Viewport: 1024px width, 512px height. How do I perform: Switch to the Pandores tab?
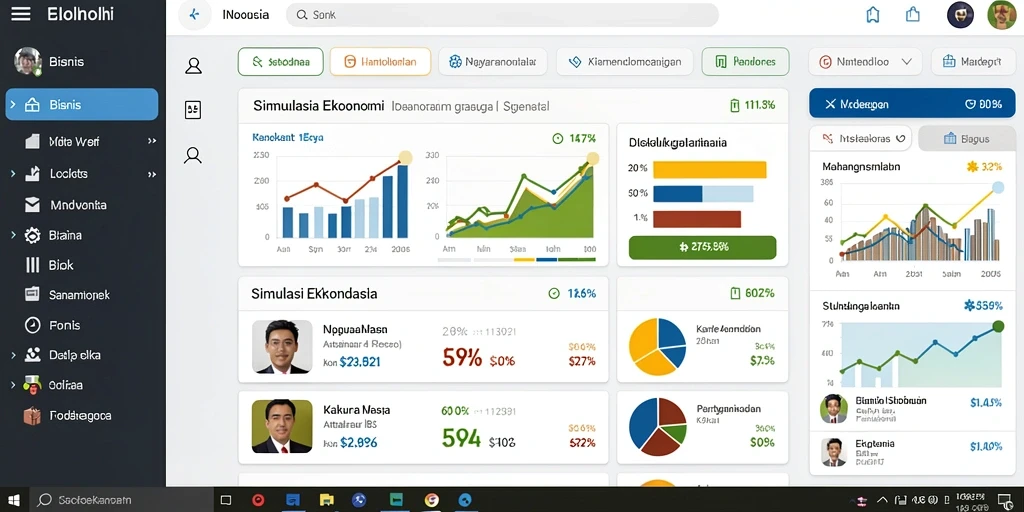point(745,62)
